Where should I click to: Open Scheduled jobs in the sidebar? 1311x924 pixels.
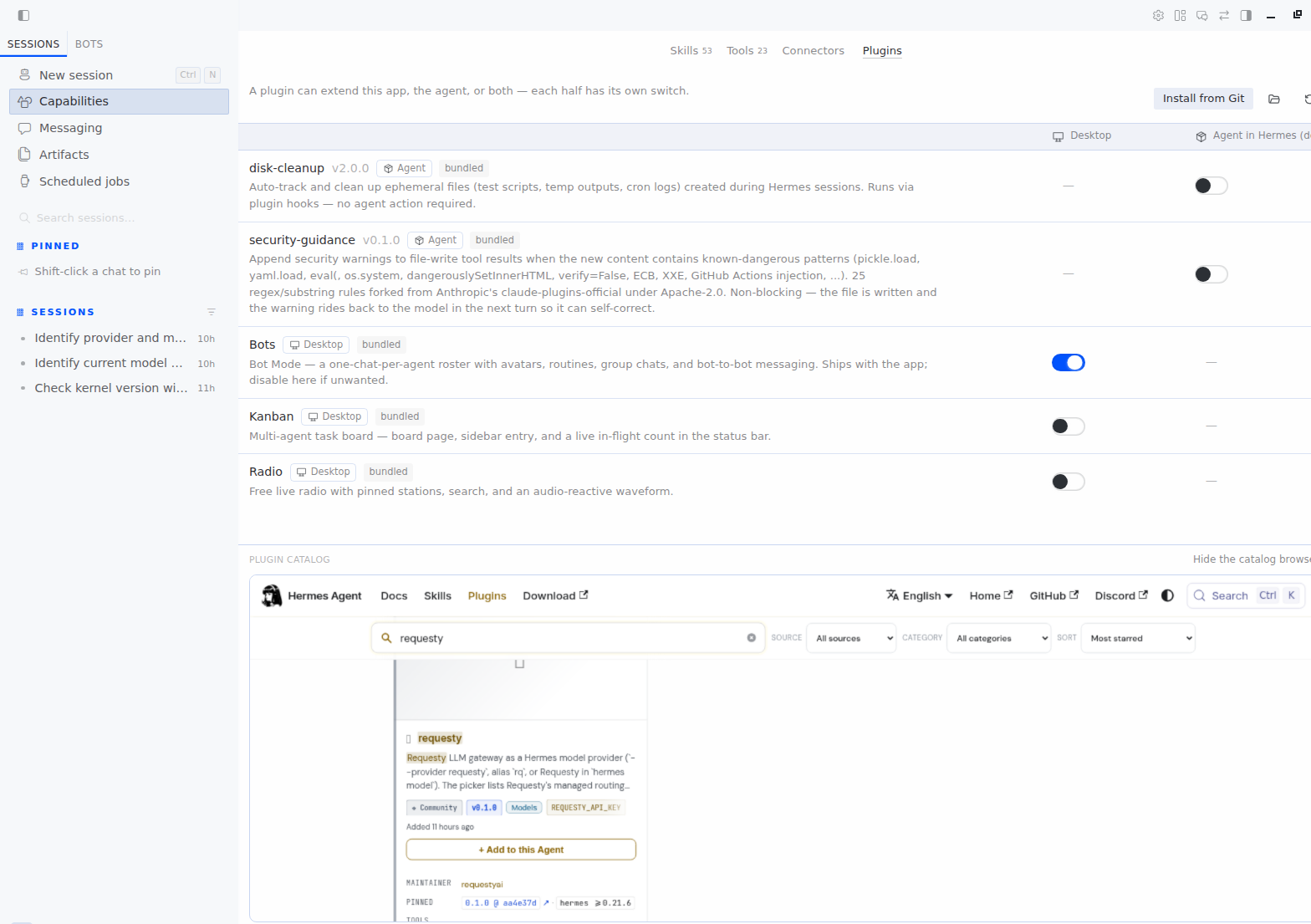(119, 181)
